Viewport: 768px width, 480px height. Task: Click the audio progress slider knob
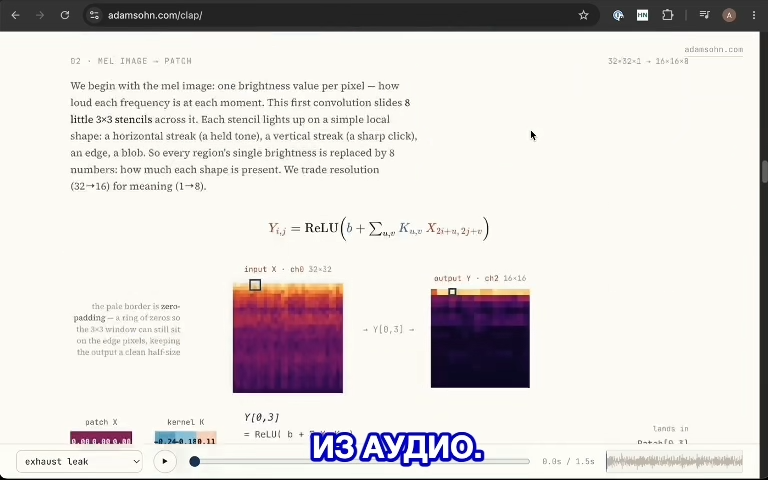[194, 461]
